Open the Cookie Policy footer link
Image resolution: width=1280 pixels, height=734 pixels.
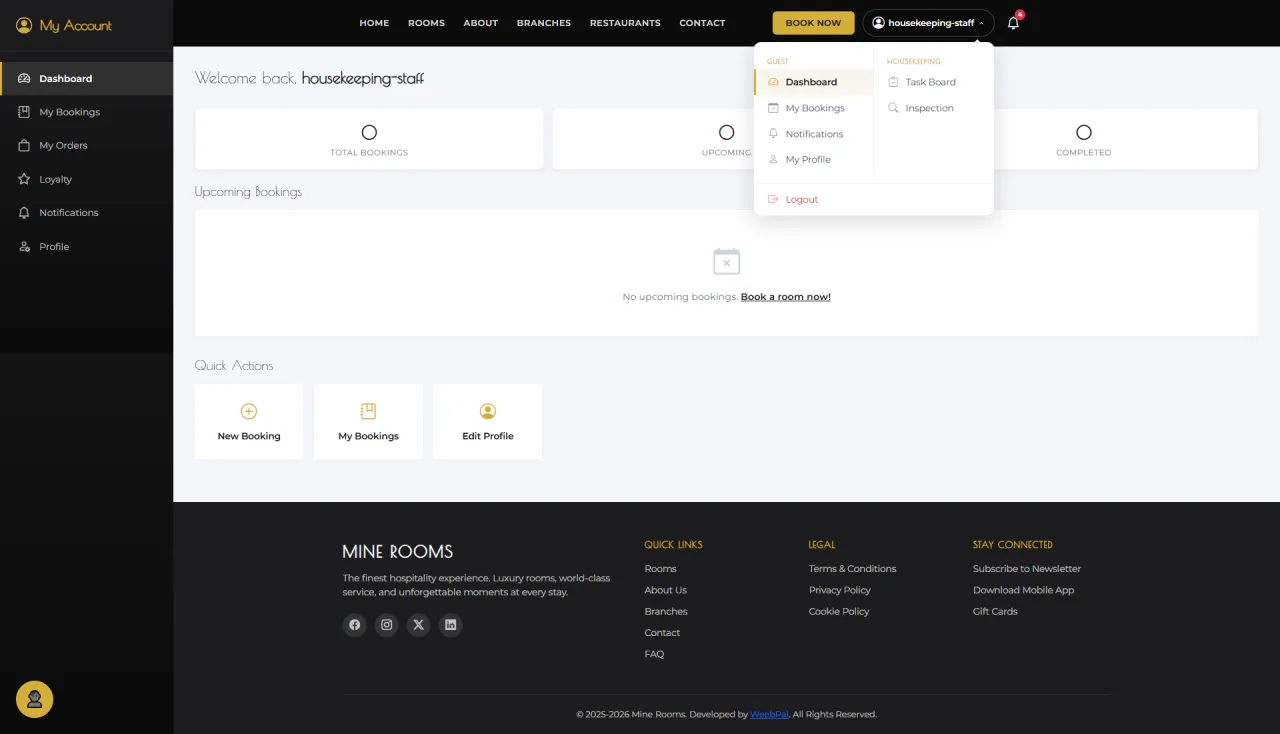click(839, 611)
